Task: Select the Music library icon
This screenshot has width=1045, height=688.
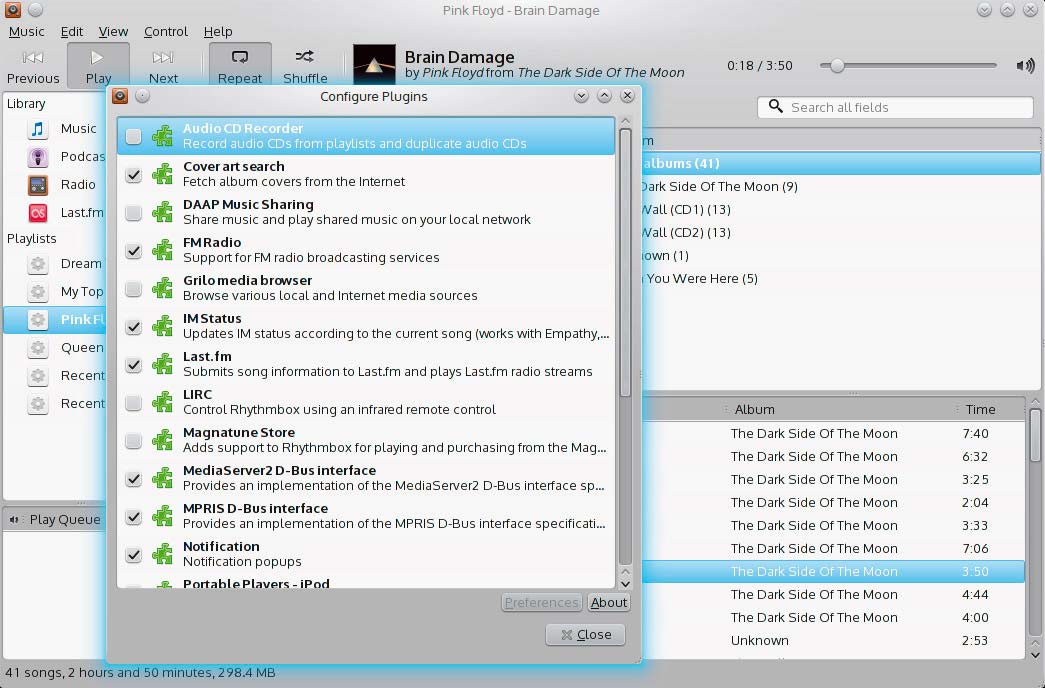Action: [38, 129]
